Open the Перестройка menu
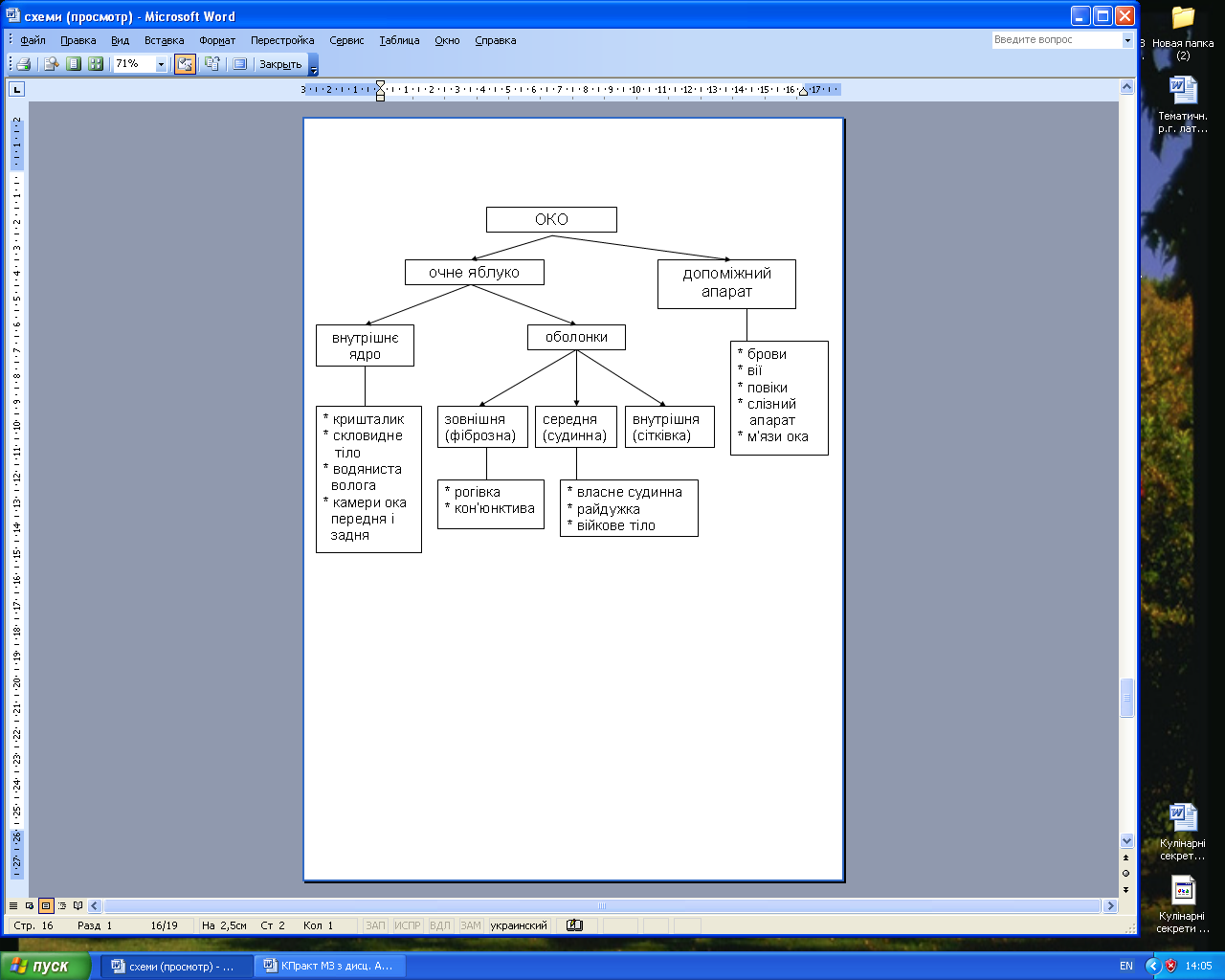Viewport: 1225px width, 980px height. click(282, 40)
